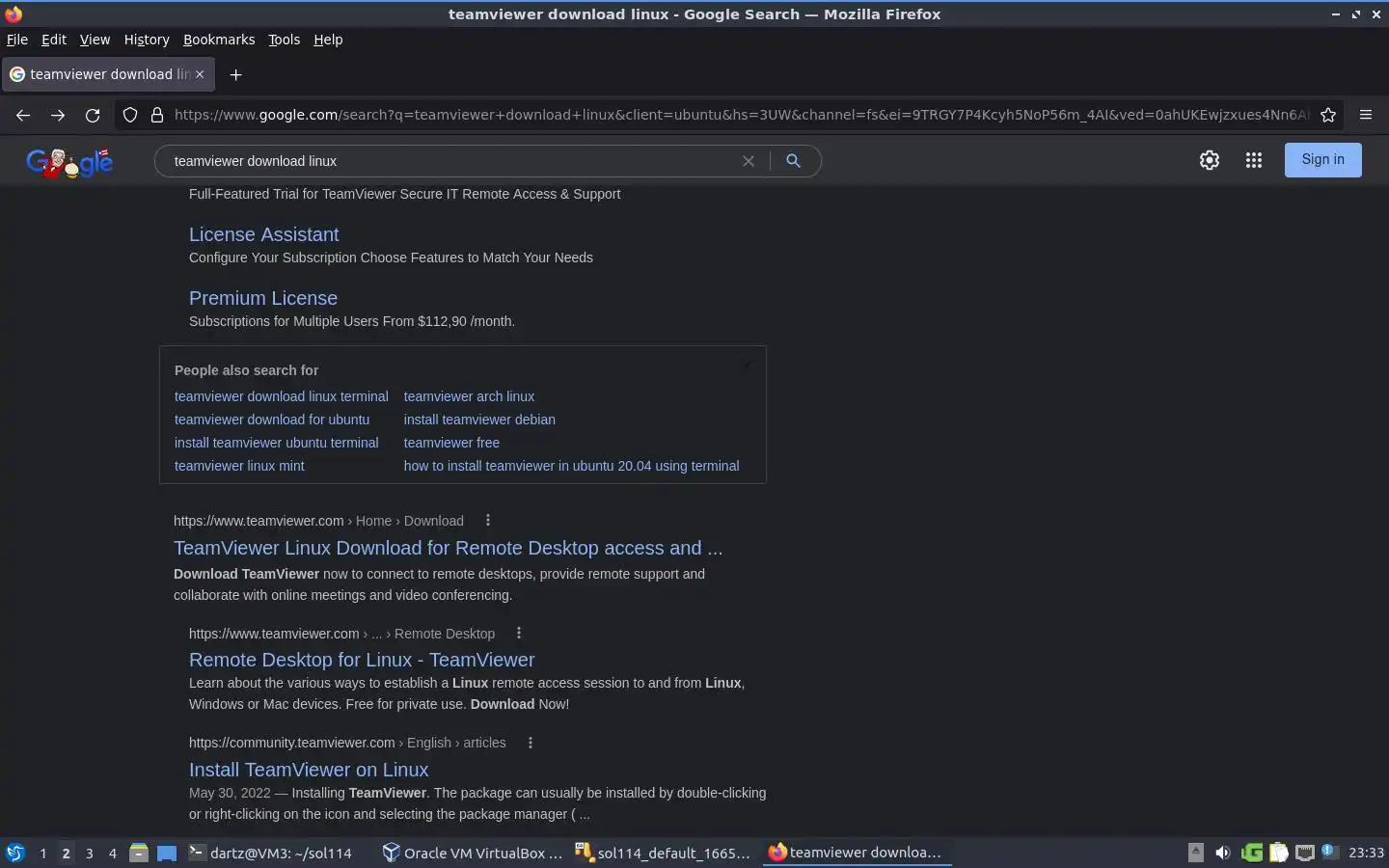Viewport: 1389px width, 868px height.
Task: Click the magnifier search button
Action: pos(793,161)
